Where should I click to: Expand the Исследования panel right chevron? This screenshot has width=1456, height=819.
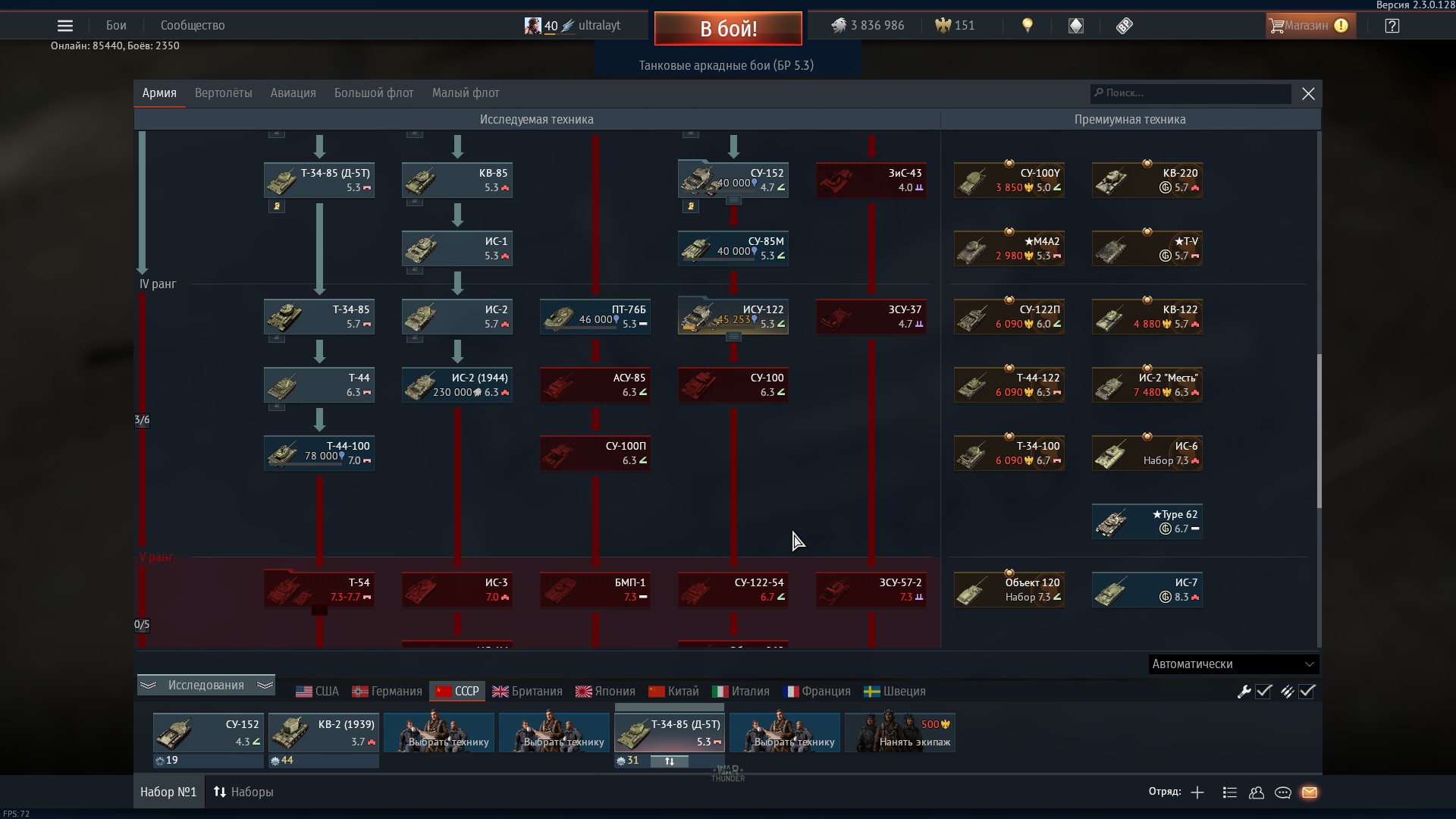[x=265, y=686]
